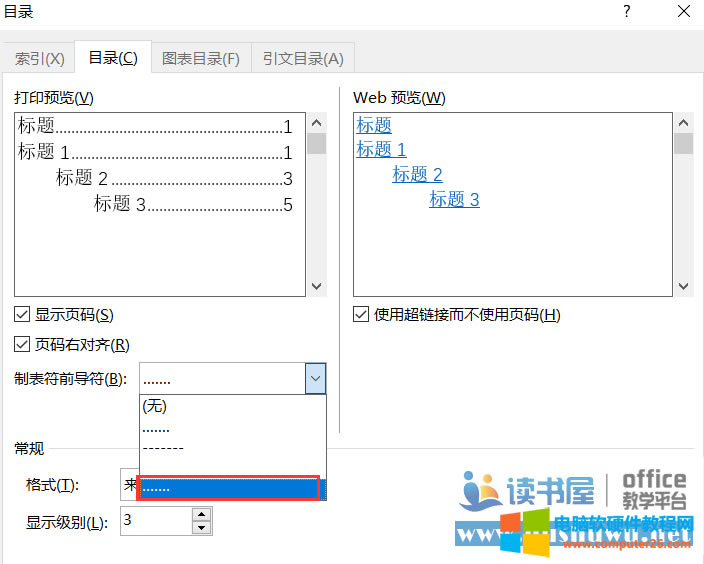This screenshot has width=704, height=564.
Task: Click the 制表符前导符 selected value field
Action: (x=223, y=379)
